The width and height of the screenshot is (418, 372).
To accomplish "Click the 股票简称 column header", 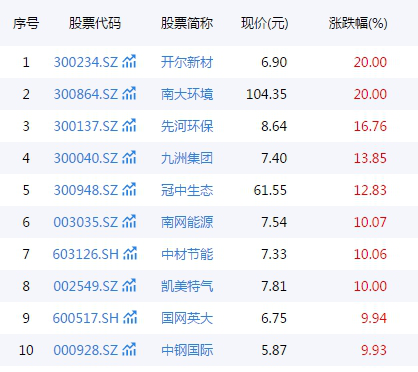I will [187, 23].
